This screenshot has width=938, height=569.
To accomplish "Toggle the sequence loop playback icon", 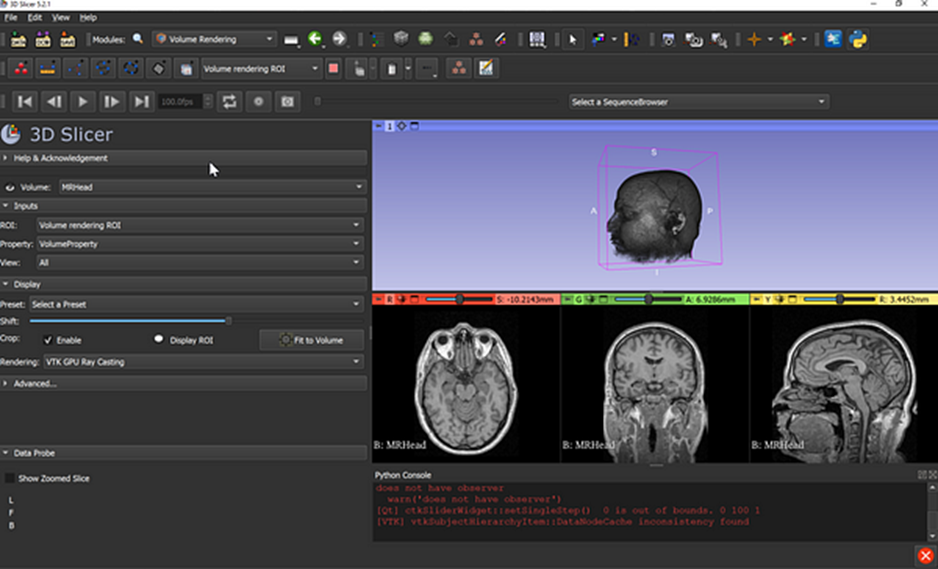I will tap(230, 101).
